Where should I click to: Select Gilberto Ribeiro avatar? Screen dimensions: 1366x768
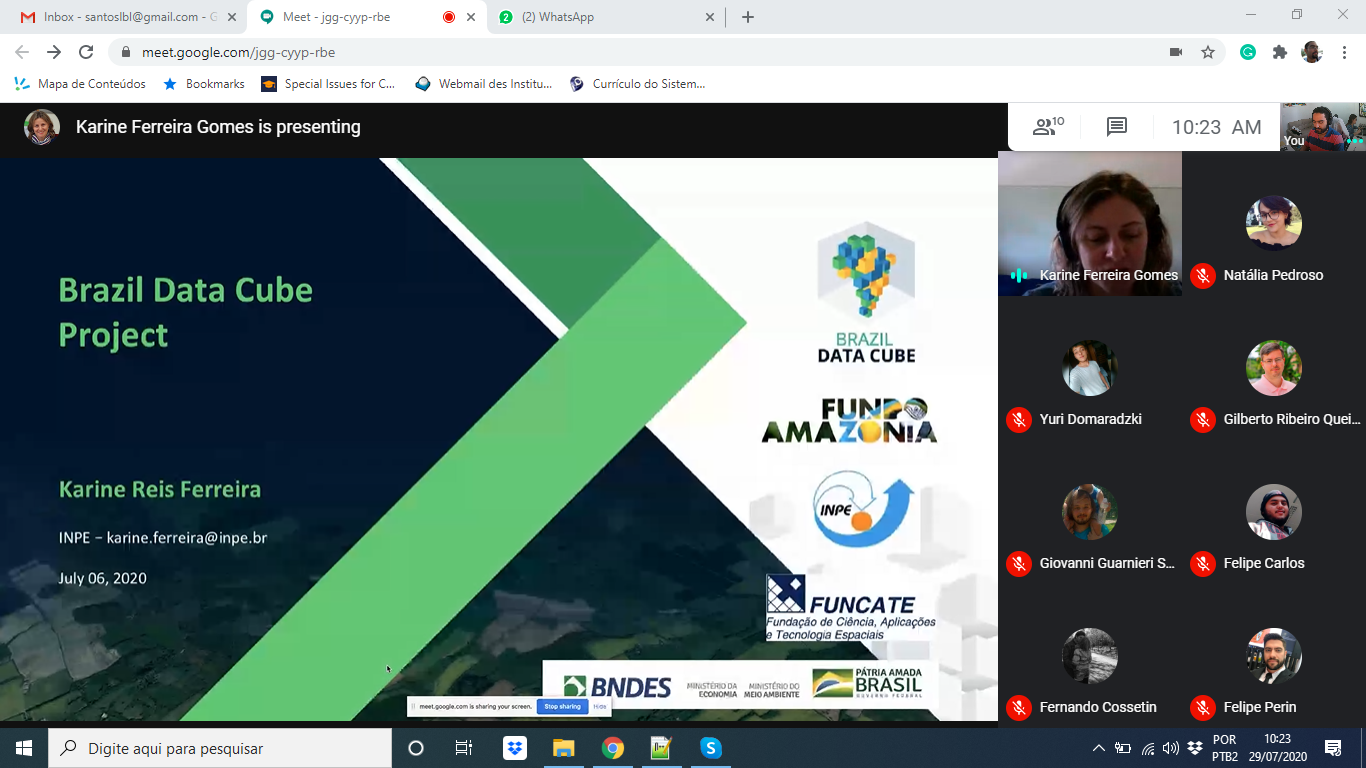click(x=1274, y=368)
